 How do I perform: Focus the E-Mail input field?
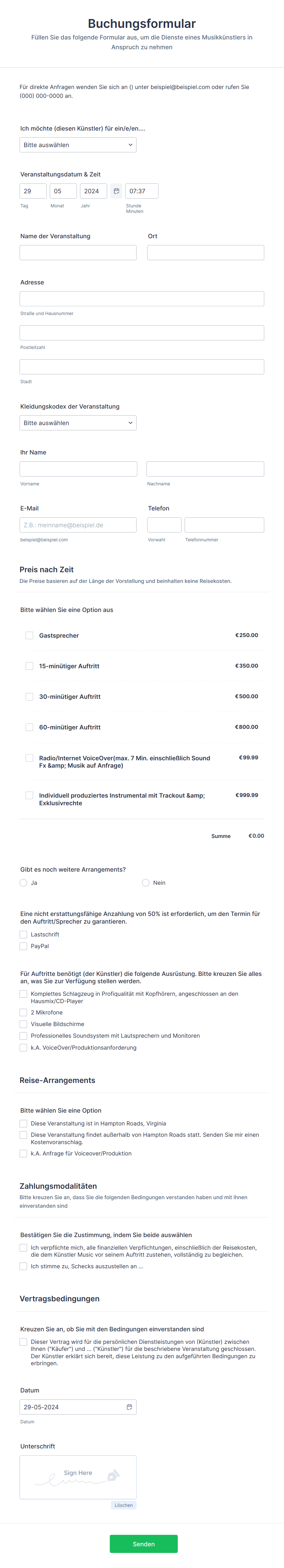[x=78, y=525]
